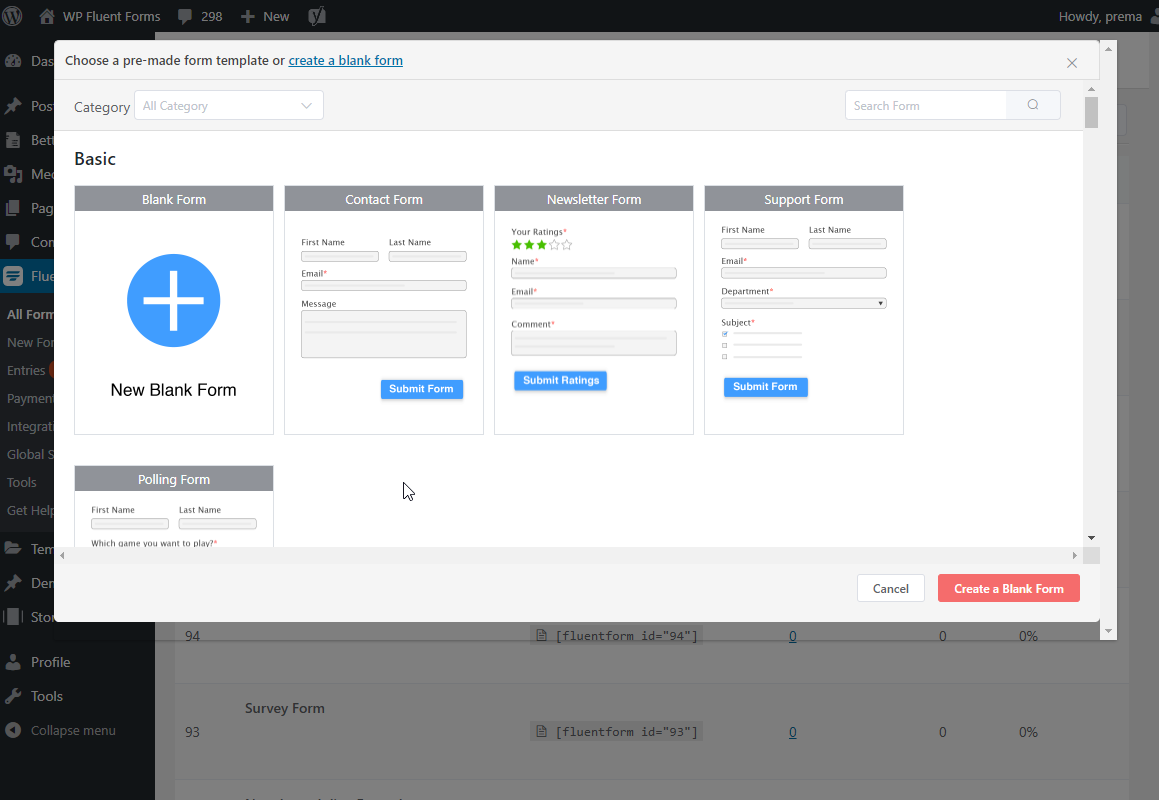This screenshot has width=1159, height=800.
Task: Close the template dialog with X icon
Action: coord(1072,64)
